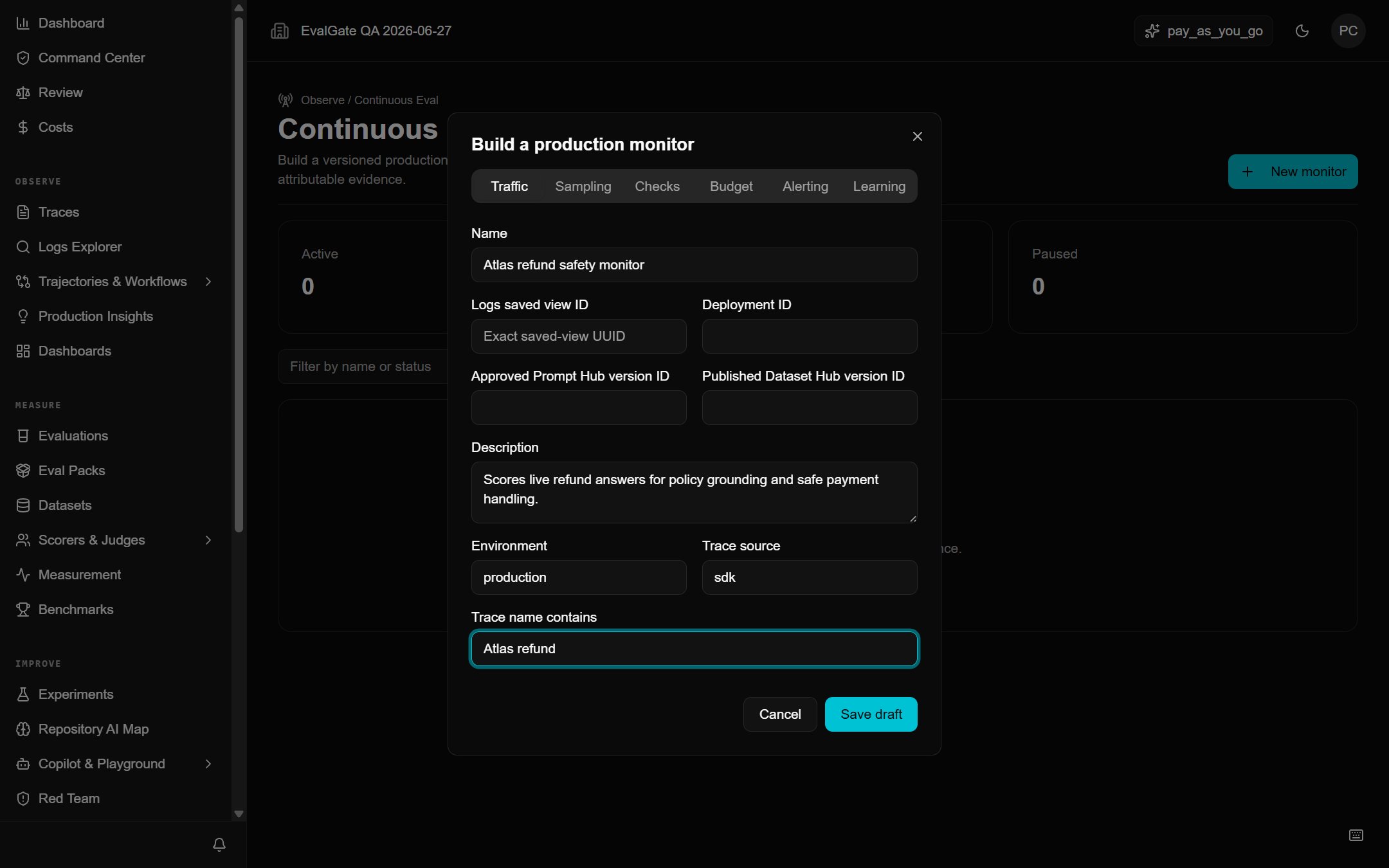1389x868 pixels.
Task: Click the Trace source field showing sdk
Action: point(810,577)
